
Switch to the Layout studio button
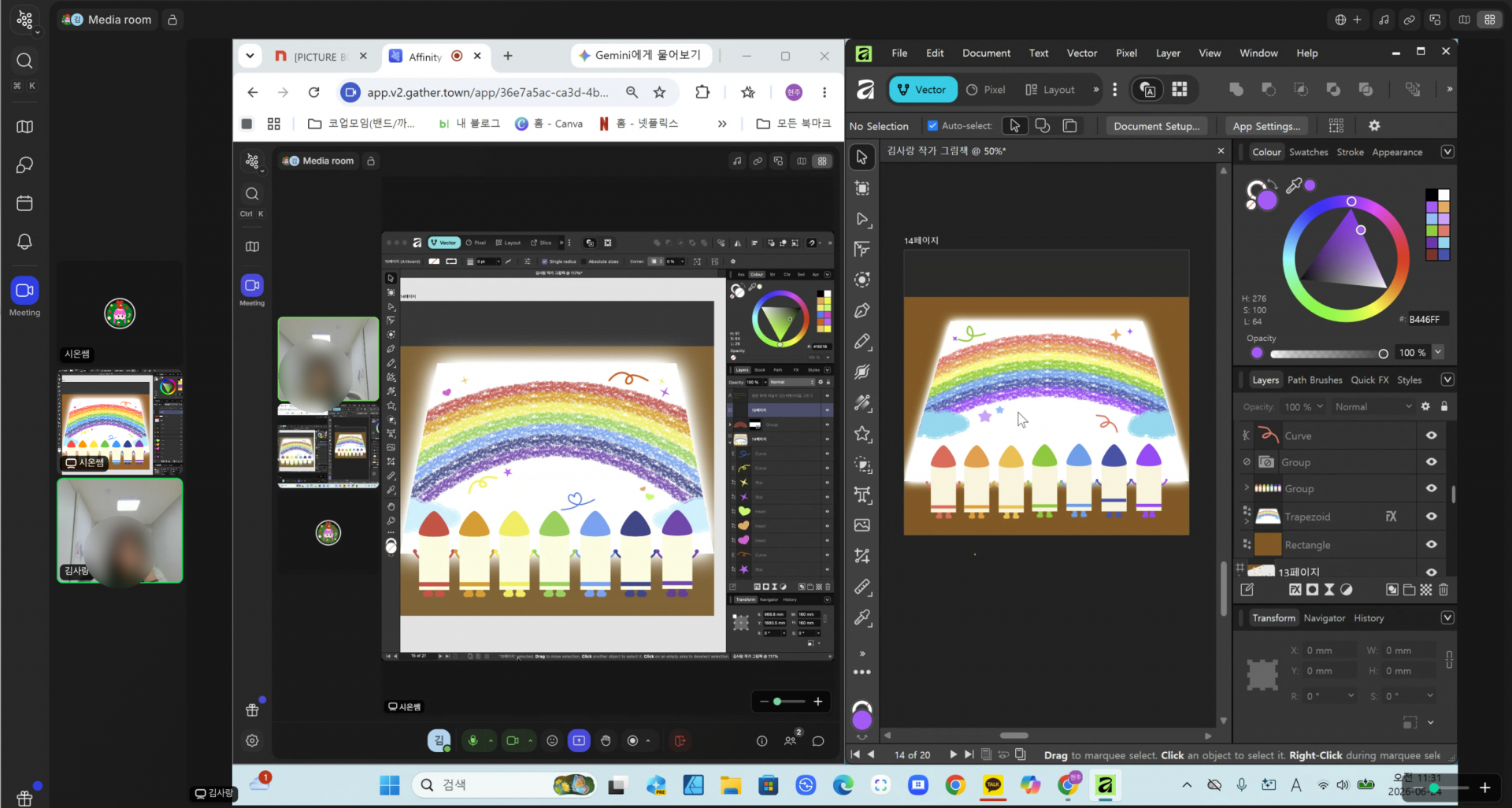[x=1051, y=90]
